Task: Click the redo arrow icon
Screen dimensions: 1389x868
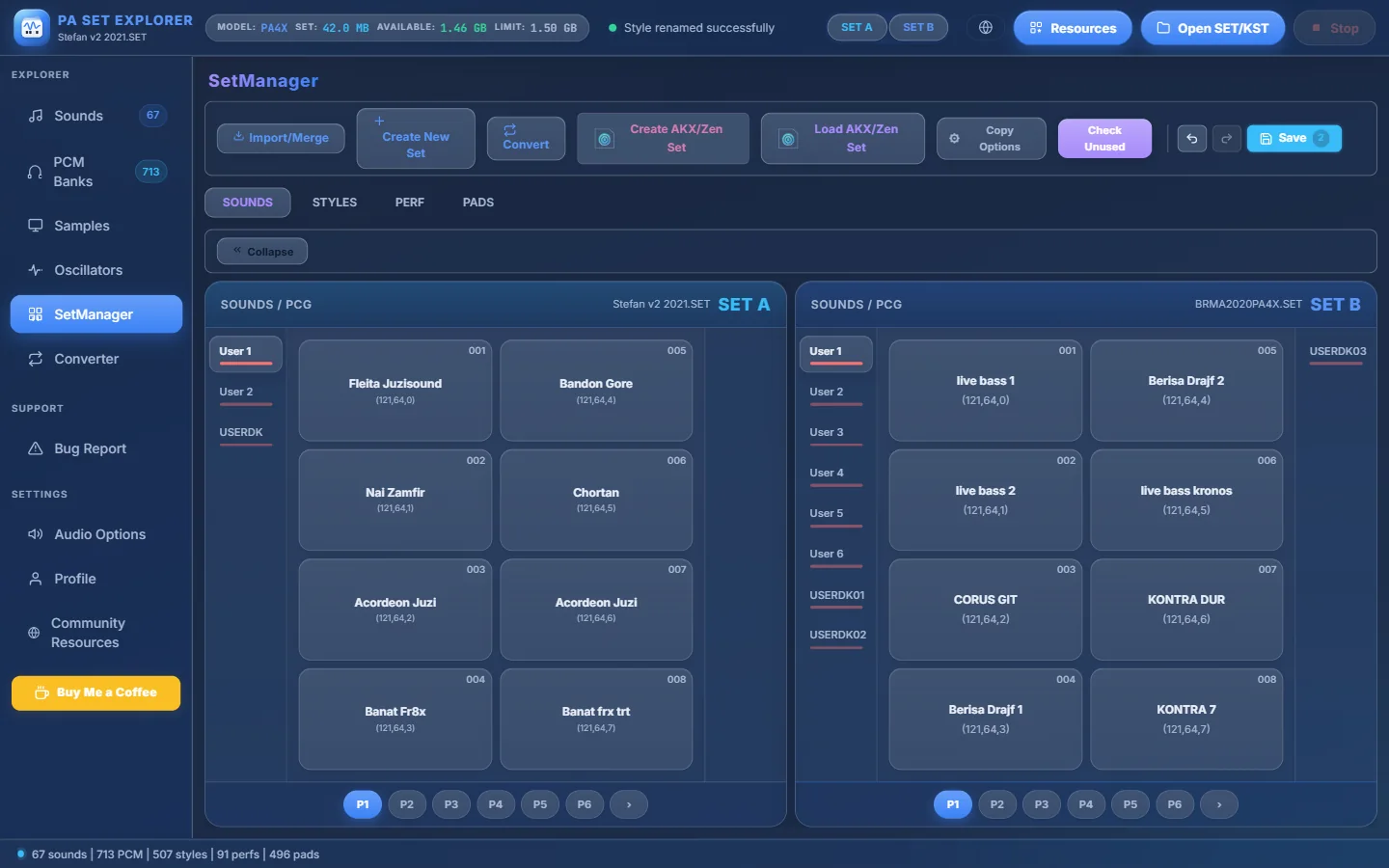Action: click(1226, 139)
